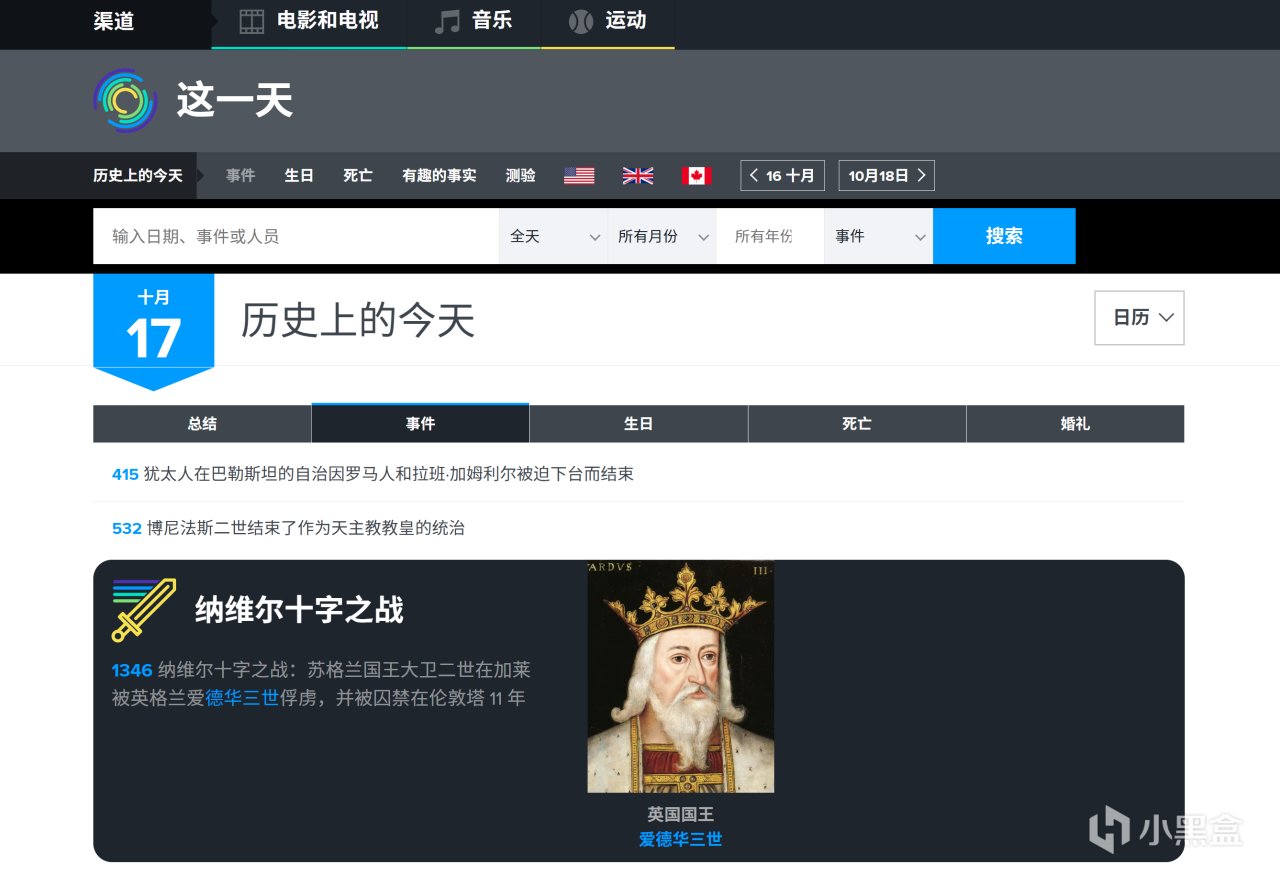This screenshot has width=1280, height=876.
Task: Switch to the 生日 tab
Action: (639, 424)
